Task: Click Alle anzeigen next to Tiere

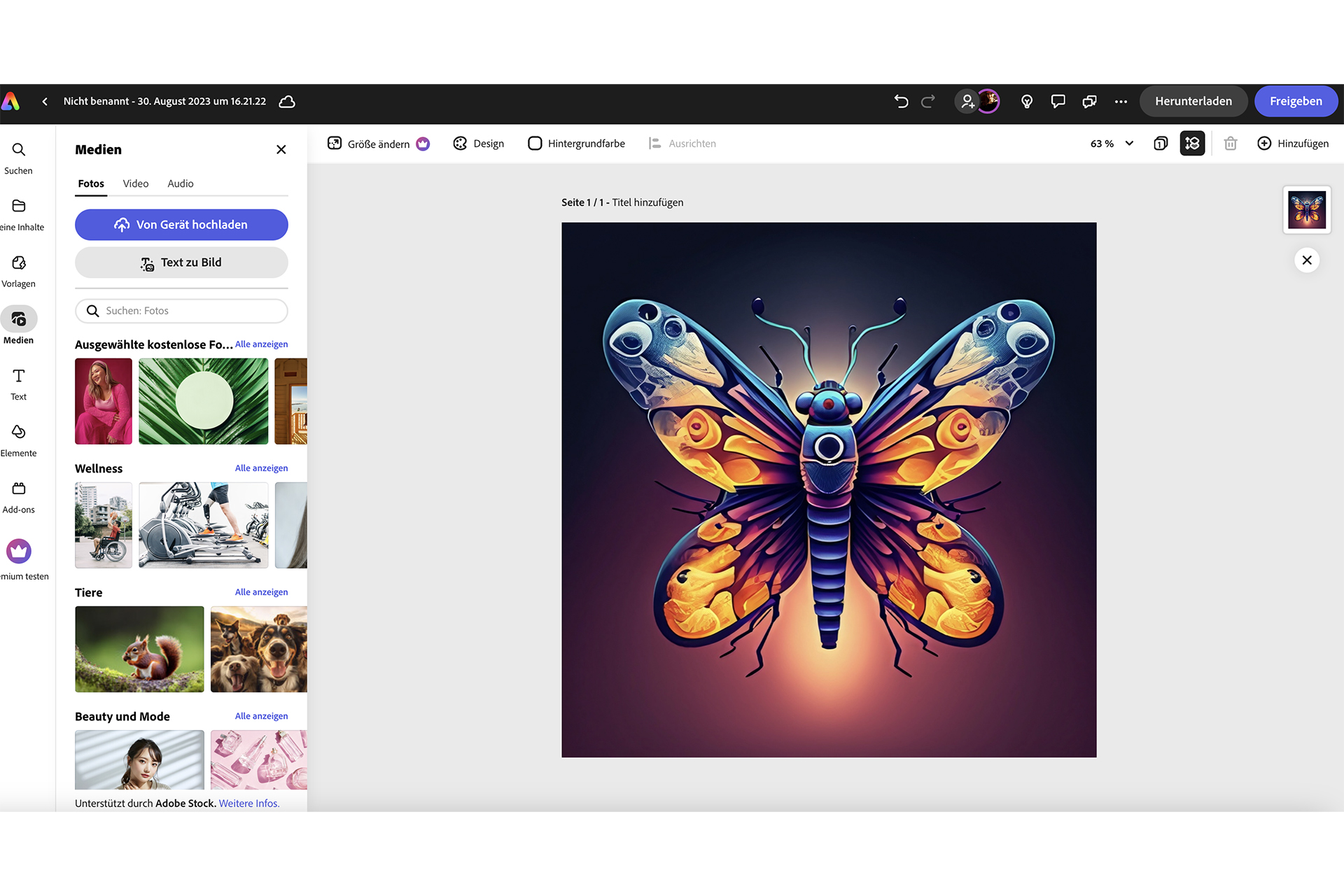Action: 261,592
